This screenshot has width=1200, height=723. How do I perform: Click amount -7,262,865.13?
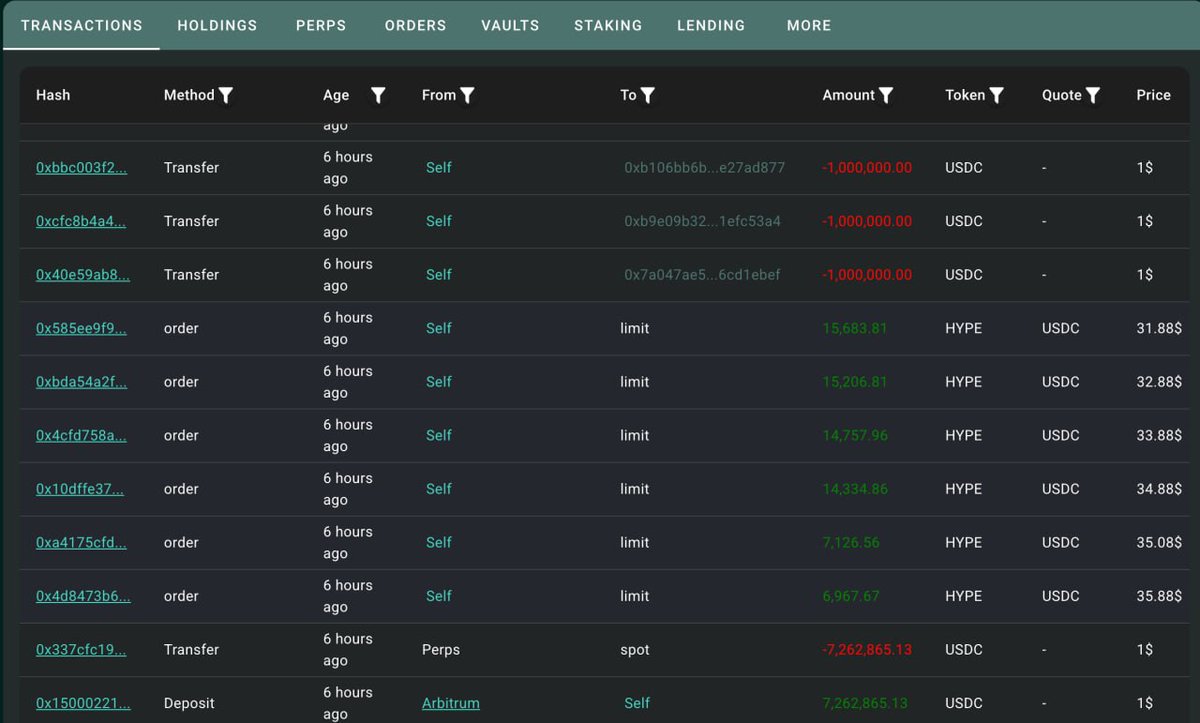(867, 650)
